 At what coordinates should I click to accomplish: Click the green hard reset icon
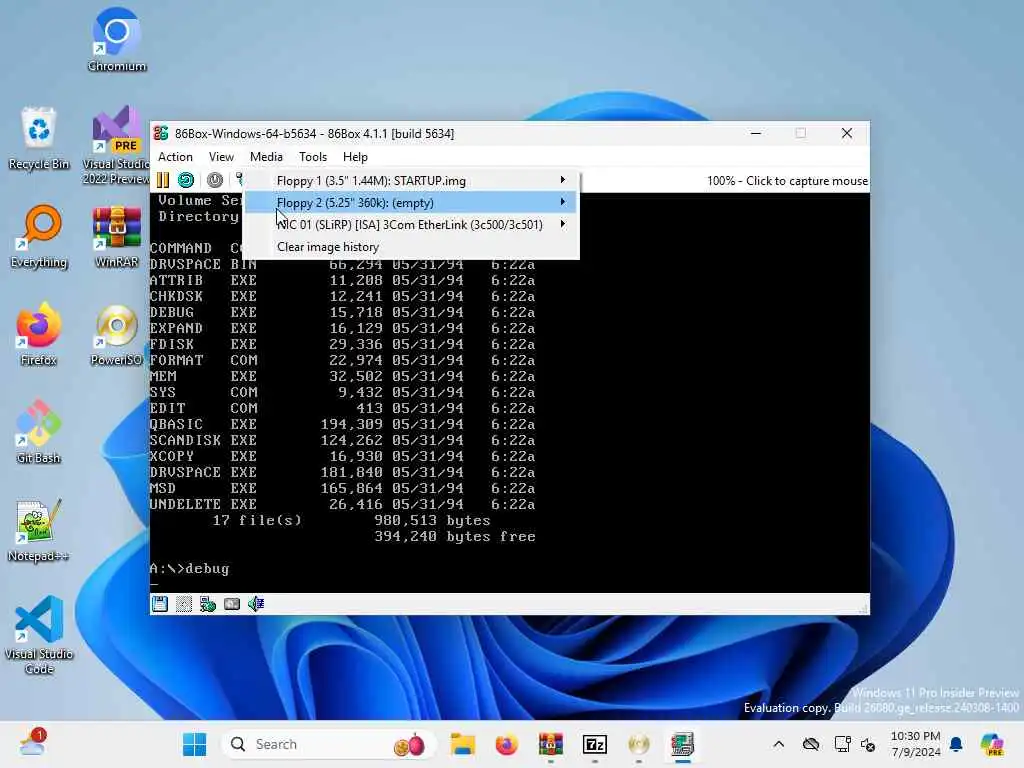point(186,180)
